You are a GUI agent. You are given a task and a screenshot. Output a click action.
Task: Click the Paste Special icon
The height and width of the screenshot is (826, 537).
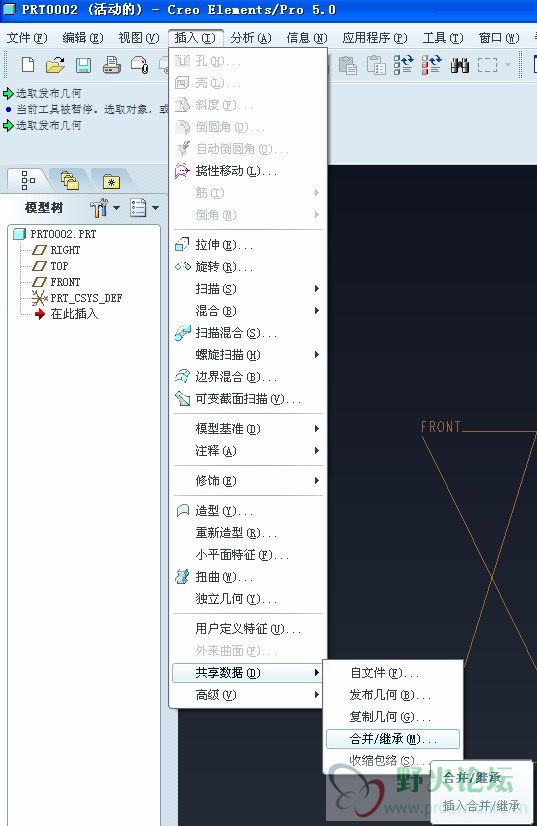pyautogui.click(x=376, y=65)
